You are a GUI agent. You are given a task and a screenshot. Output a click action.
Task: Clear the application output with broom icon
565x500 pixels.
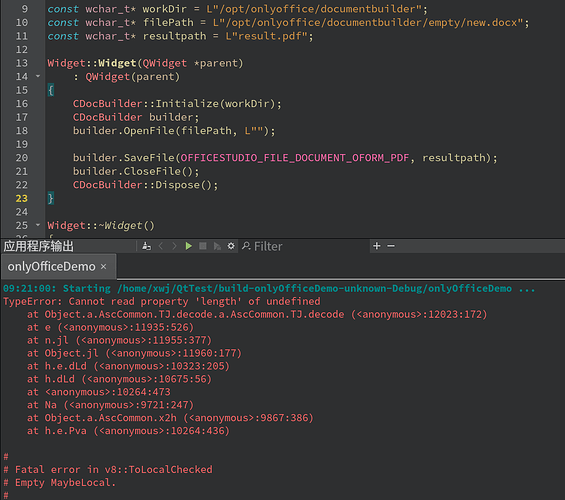click(x=146, y=246)
